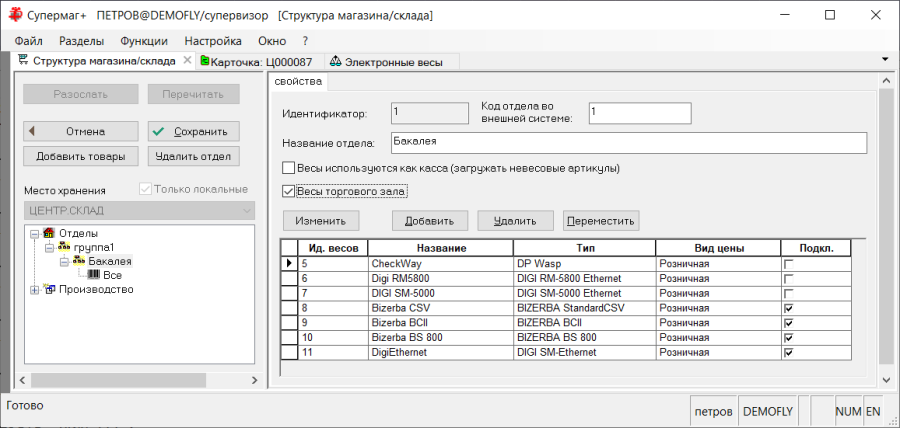This screenshot has height=428, width=900.
Task: Disable Подкл. checkbox for Bizerba CSV row
Action: pos(789,308)
